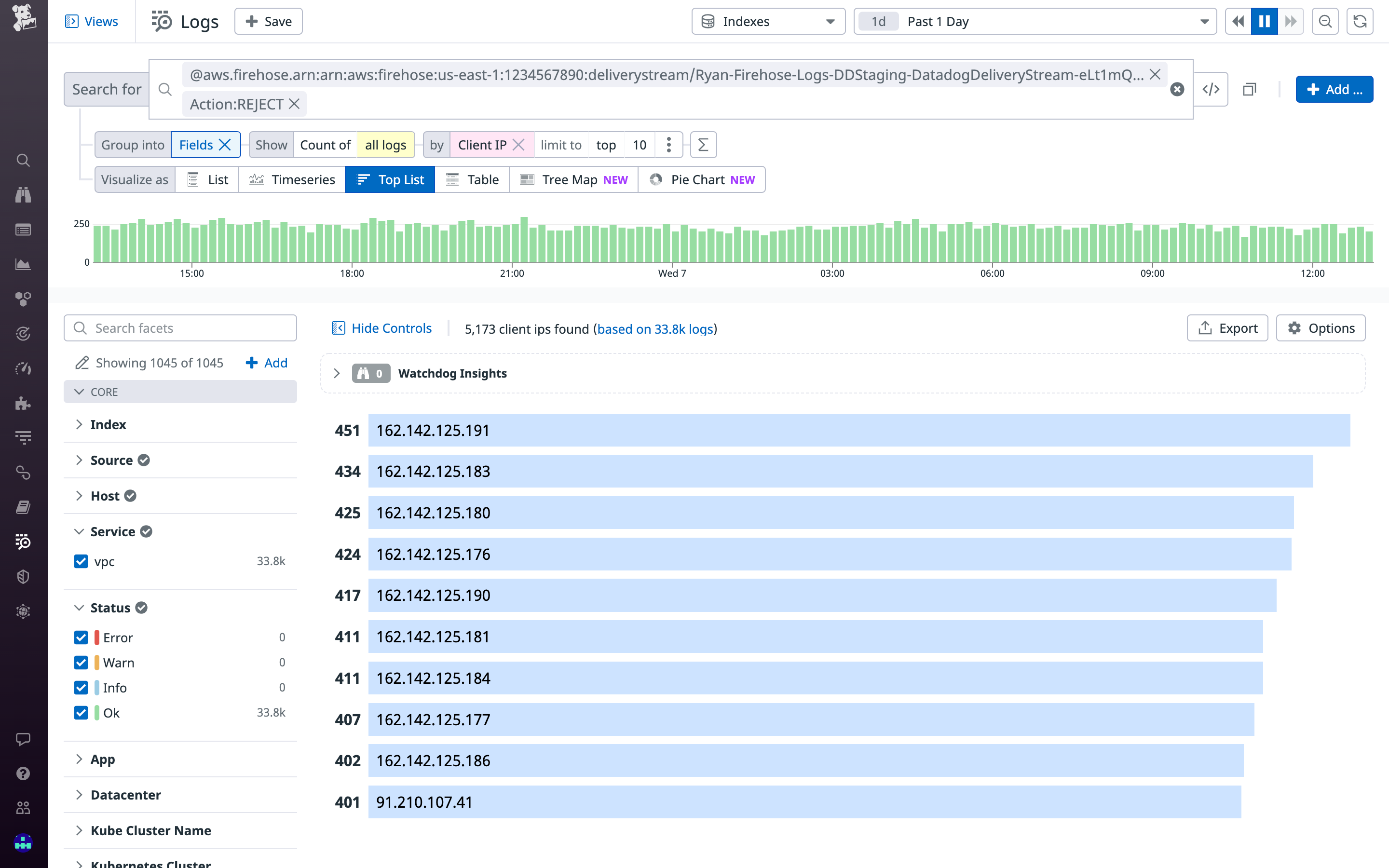
Task: Select the Notebooks icon in the left sidebar
Action: tap(23, 507)
